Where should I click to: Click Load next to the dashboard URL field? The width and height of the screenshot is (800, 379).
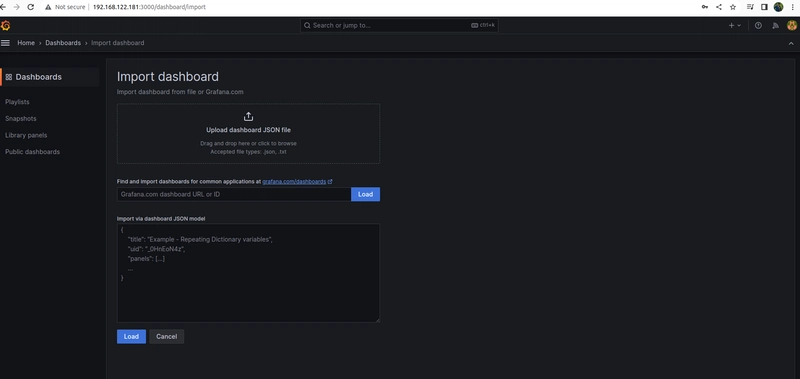point(365,194)
